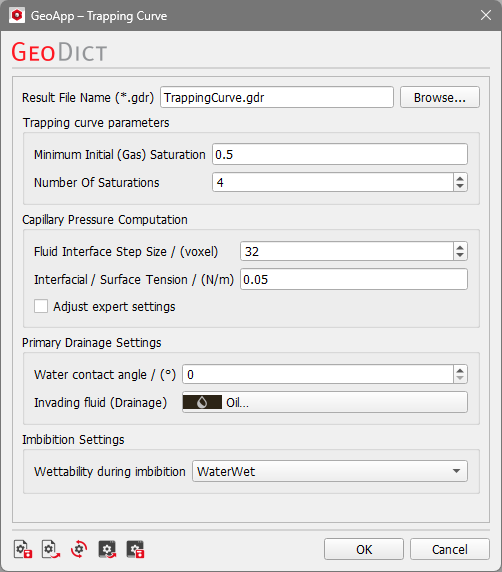Click the dark load stored settings icon

[x=107, y=549]
